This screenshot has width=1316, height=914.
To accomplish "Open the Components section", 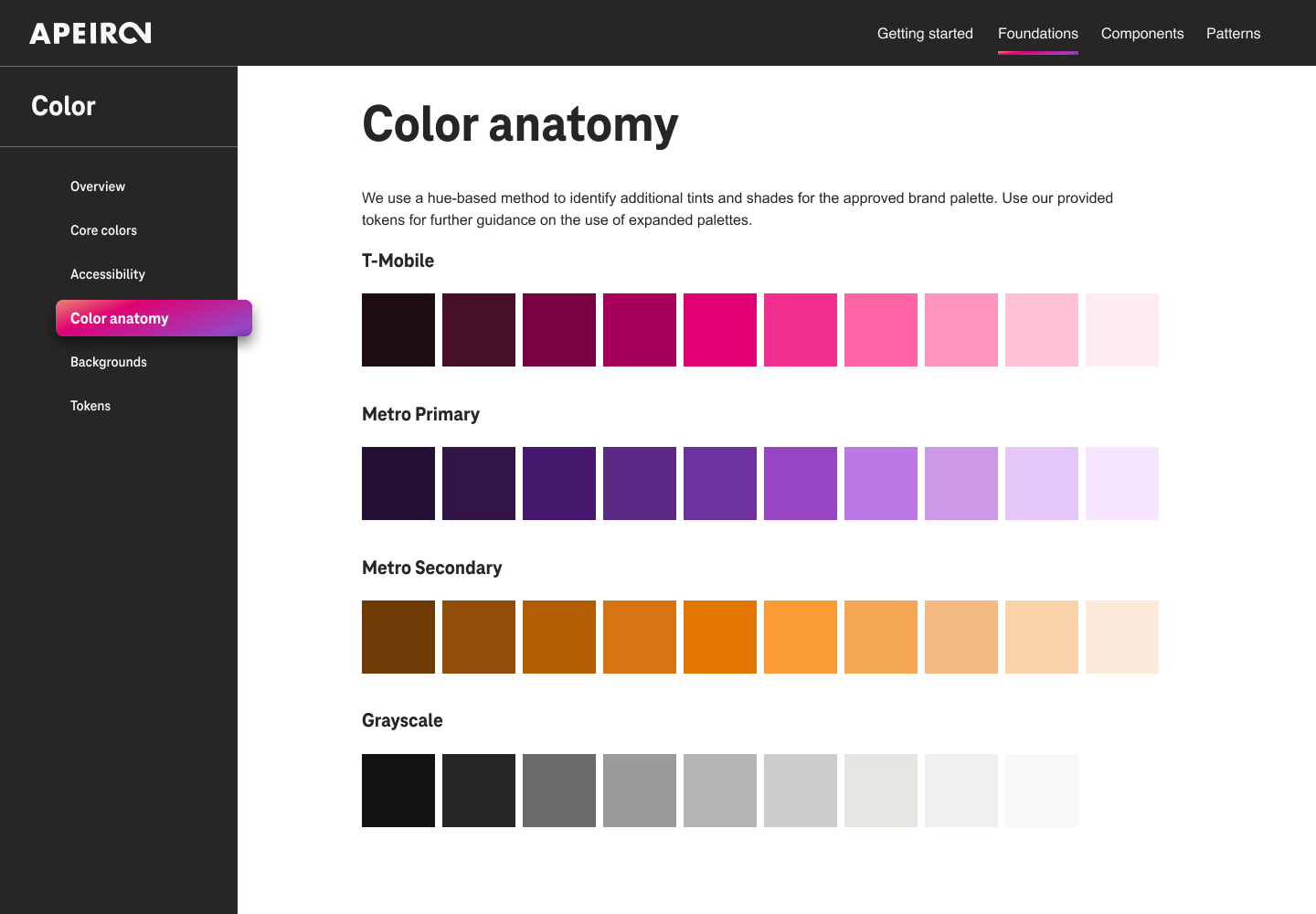I will (1141, 34).
